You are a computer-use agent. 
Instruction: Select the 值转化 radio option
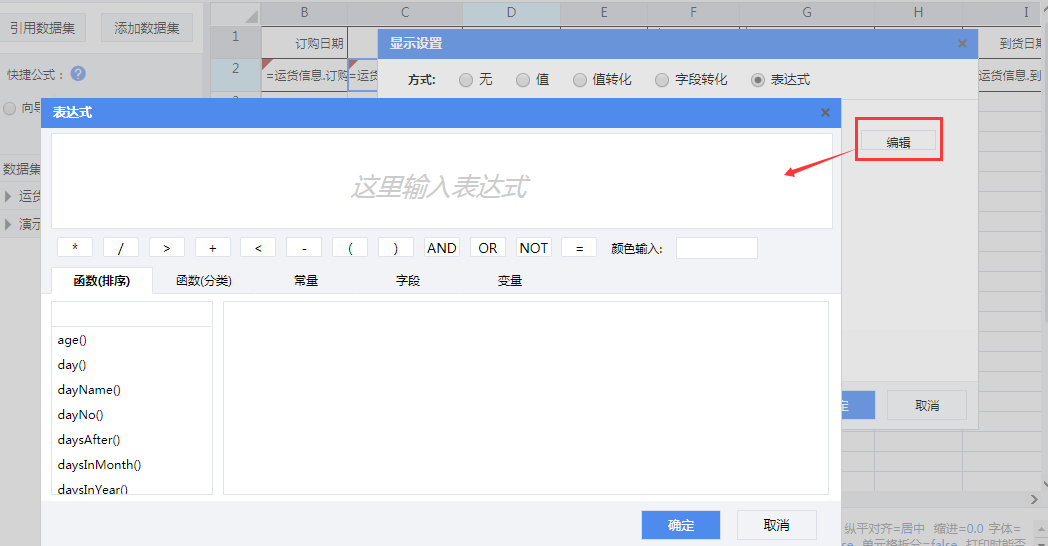point(580,80)
